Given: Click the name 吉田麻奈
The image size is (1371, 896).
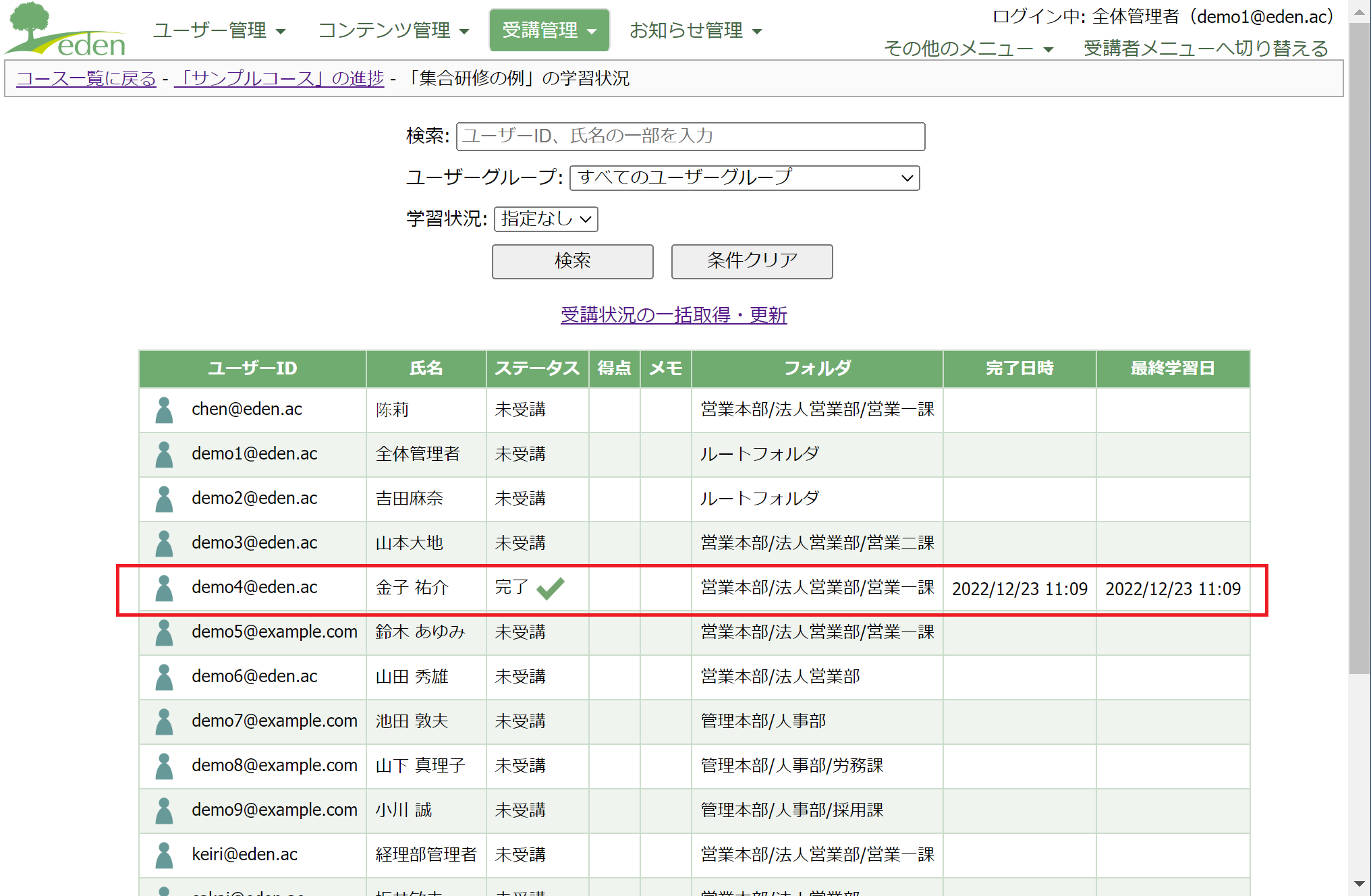Looking at the screenshot, I should [x=409, y=499].
